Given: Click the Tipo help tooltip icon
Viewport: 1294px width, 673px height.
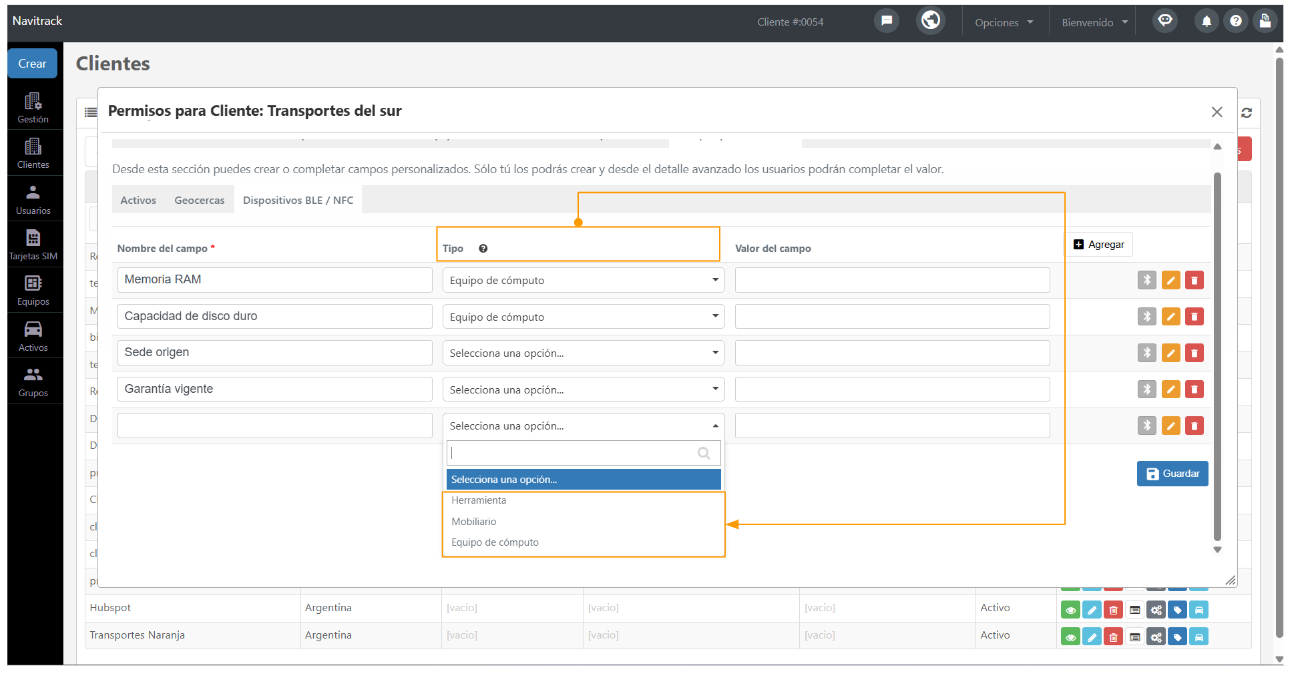Looking at the screenshot, I should [483, 249].
